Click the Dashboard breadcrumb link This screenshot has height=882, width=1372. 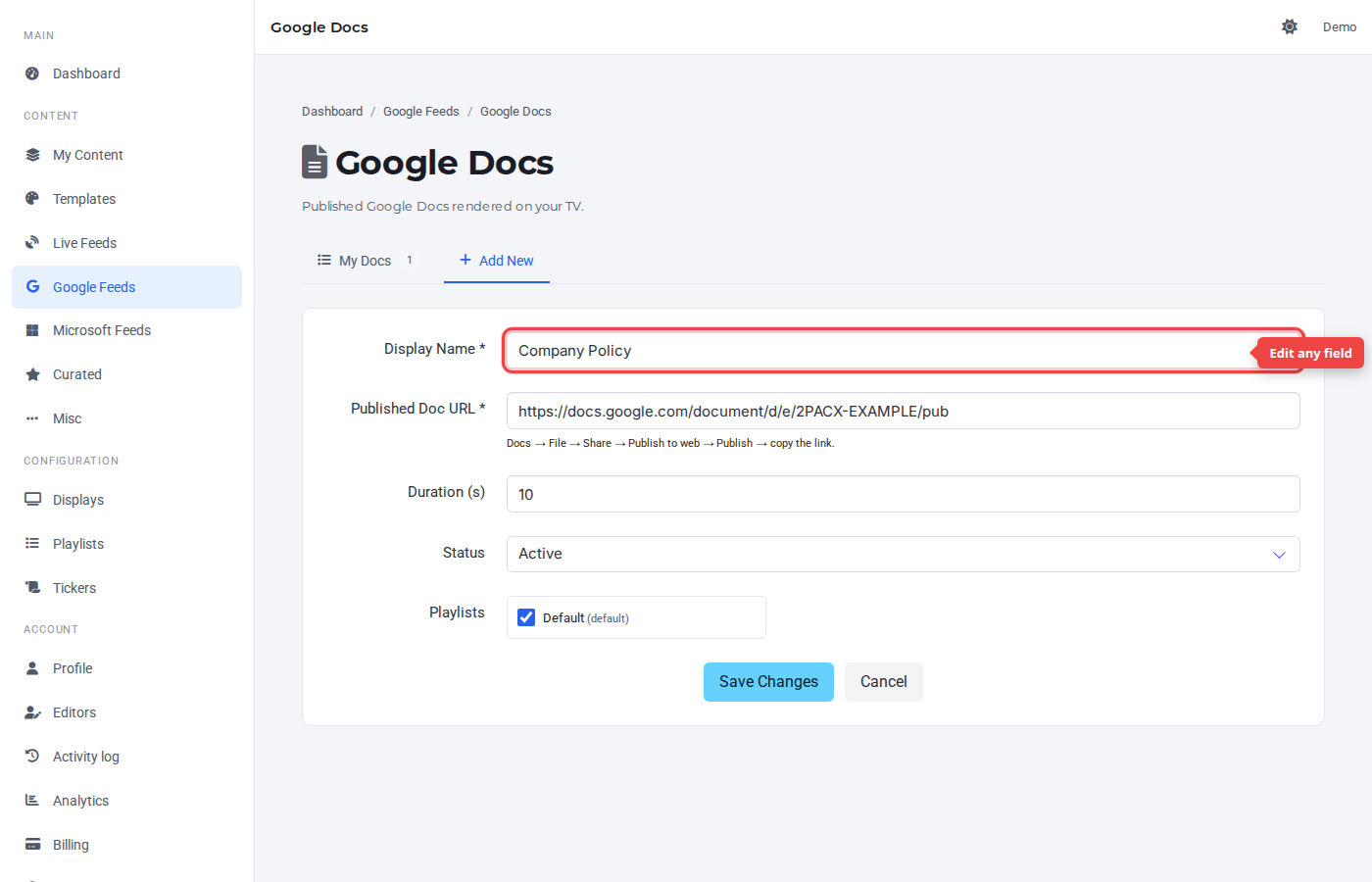332,112
